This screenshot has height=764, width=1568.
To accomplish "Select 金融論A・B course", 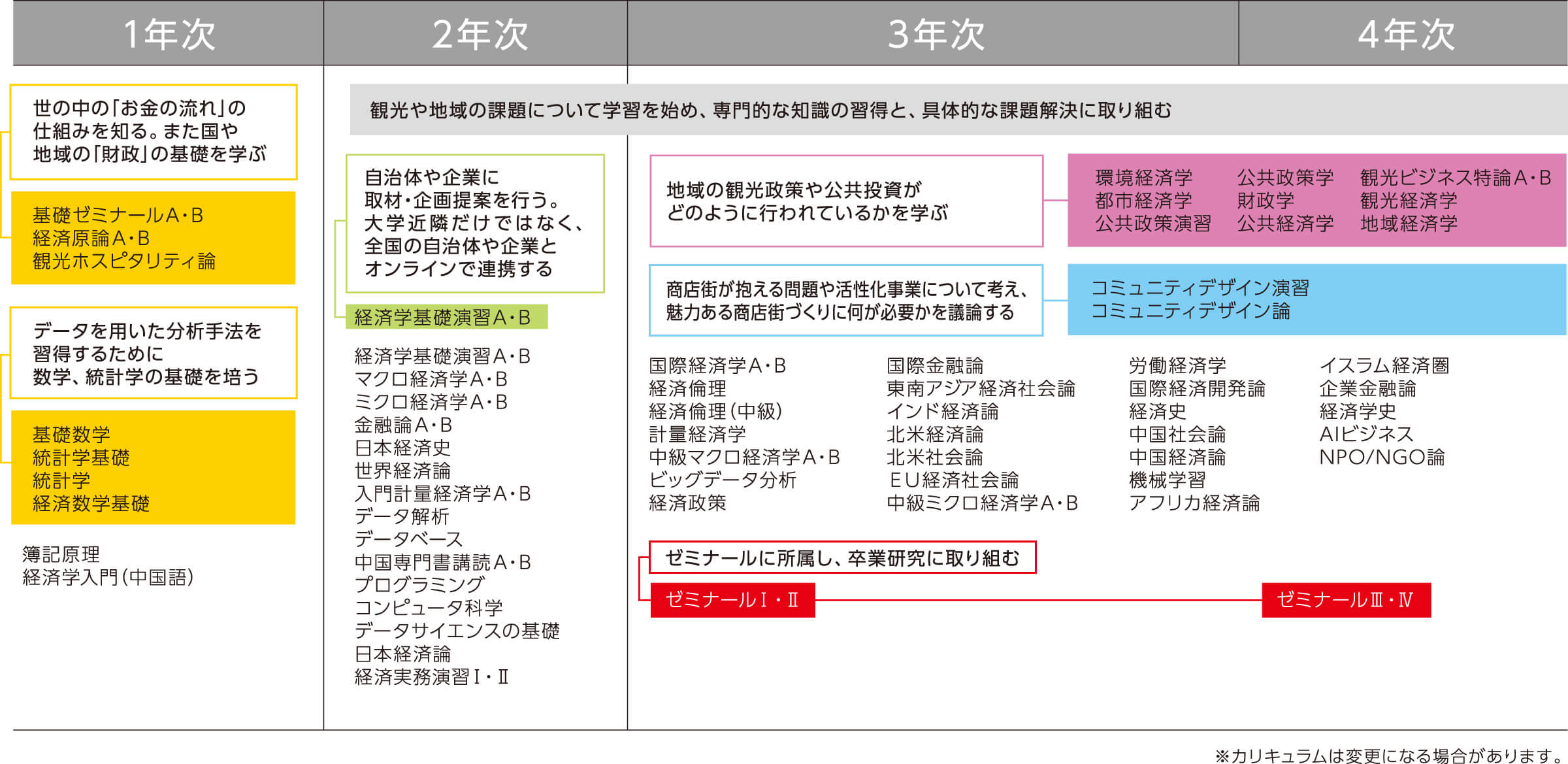I will coord(403,425).
